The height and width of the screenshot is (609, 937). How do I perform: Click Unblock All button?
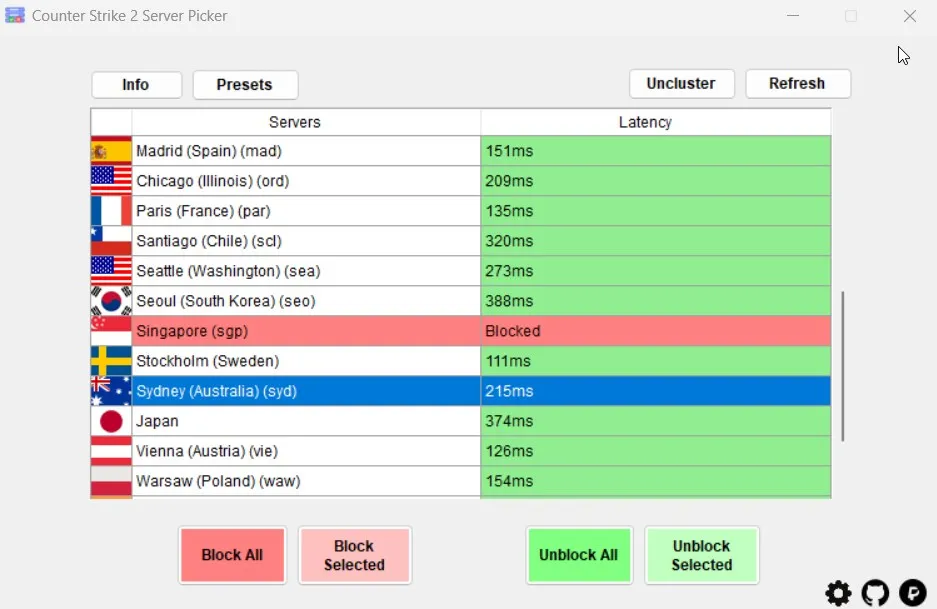tap(578, 555)
